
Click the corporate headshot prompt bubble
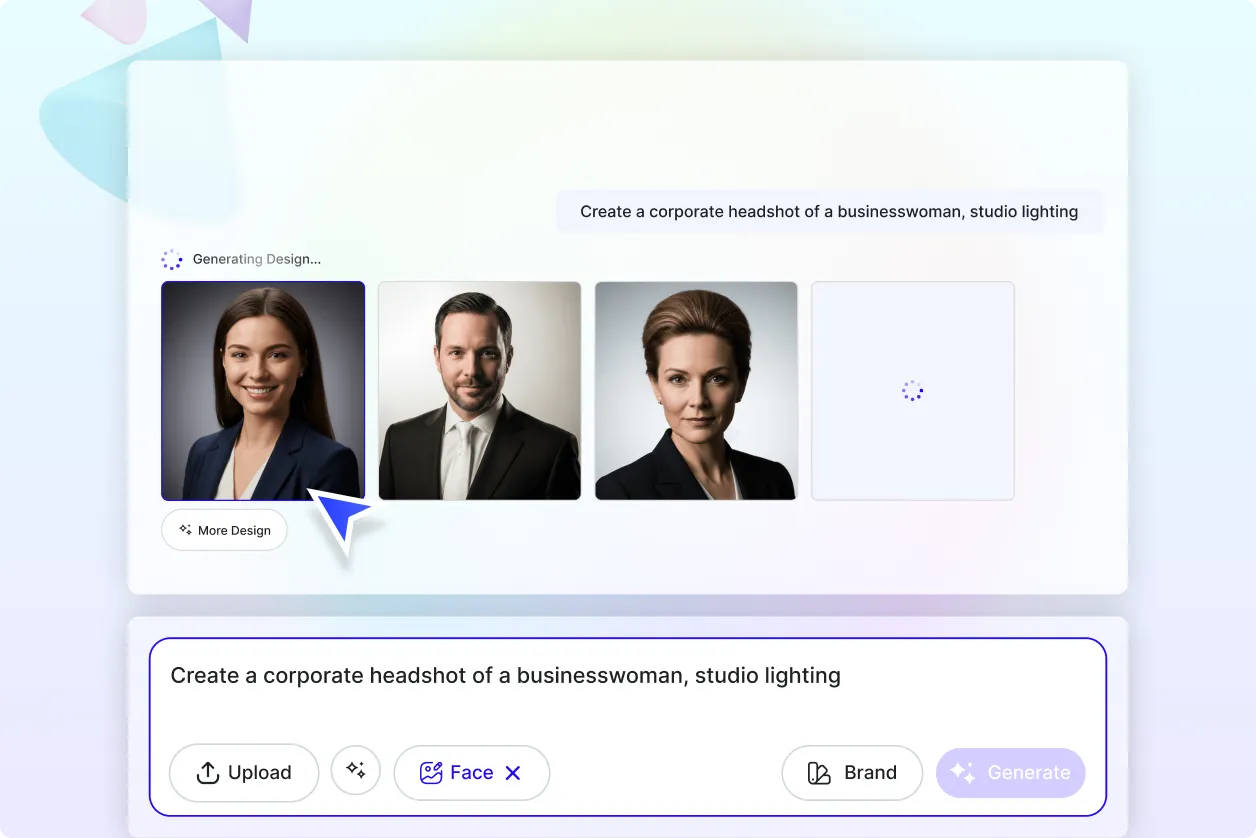[x=829, y=211]
